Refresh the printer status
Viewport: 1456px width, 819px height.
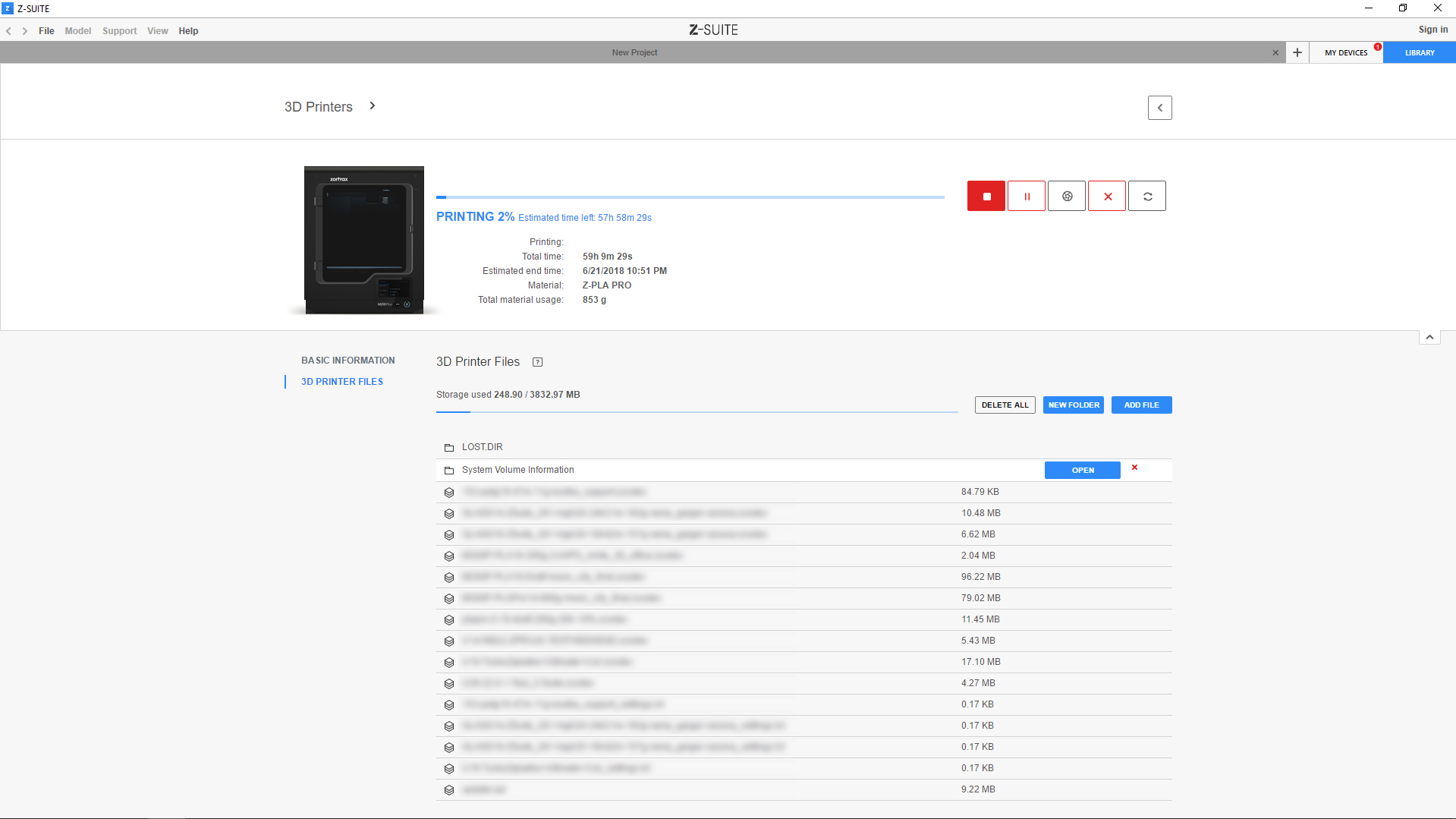pos(1147,197)
